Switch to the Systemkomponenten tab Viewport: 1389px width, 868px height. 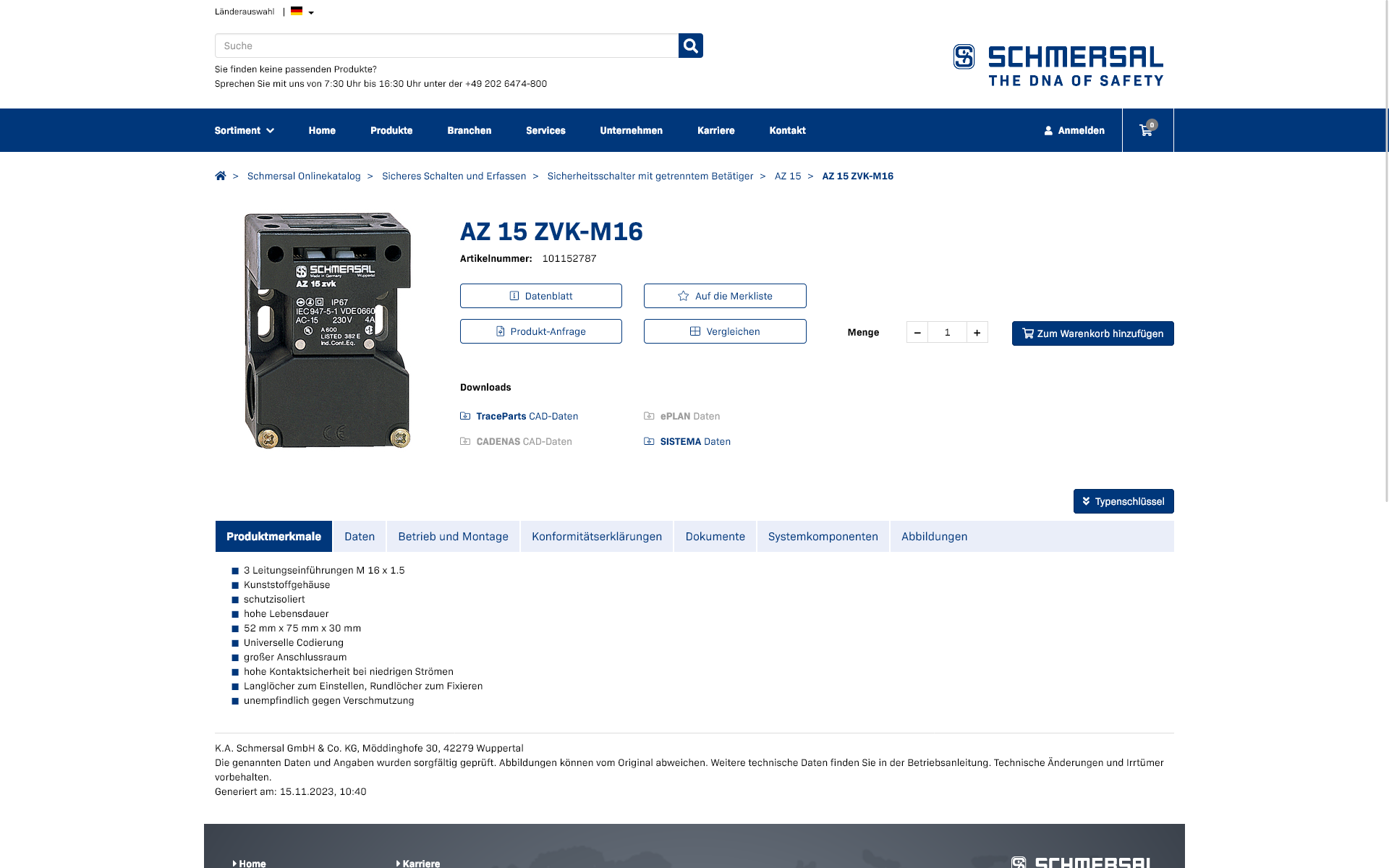click(823, 536)
